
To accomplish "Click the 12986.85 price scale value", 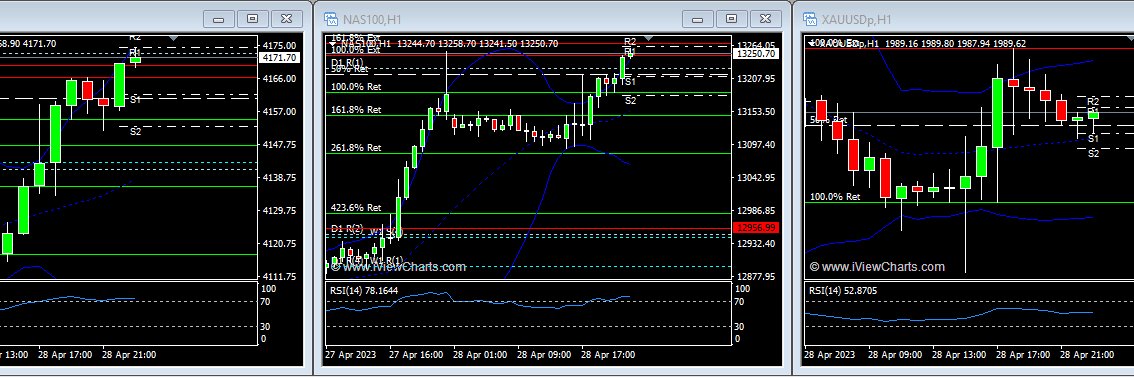I will tap(755, 210).
